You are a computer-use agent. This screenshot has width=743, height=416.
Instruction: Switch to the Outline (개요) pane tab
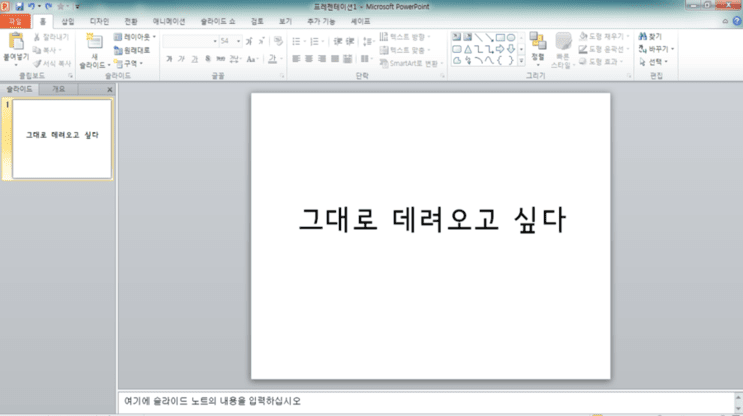coord(58,89)
